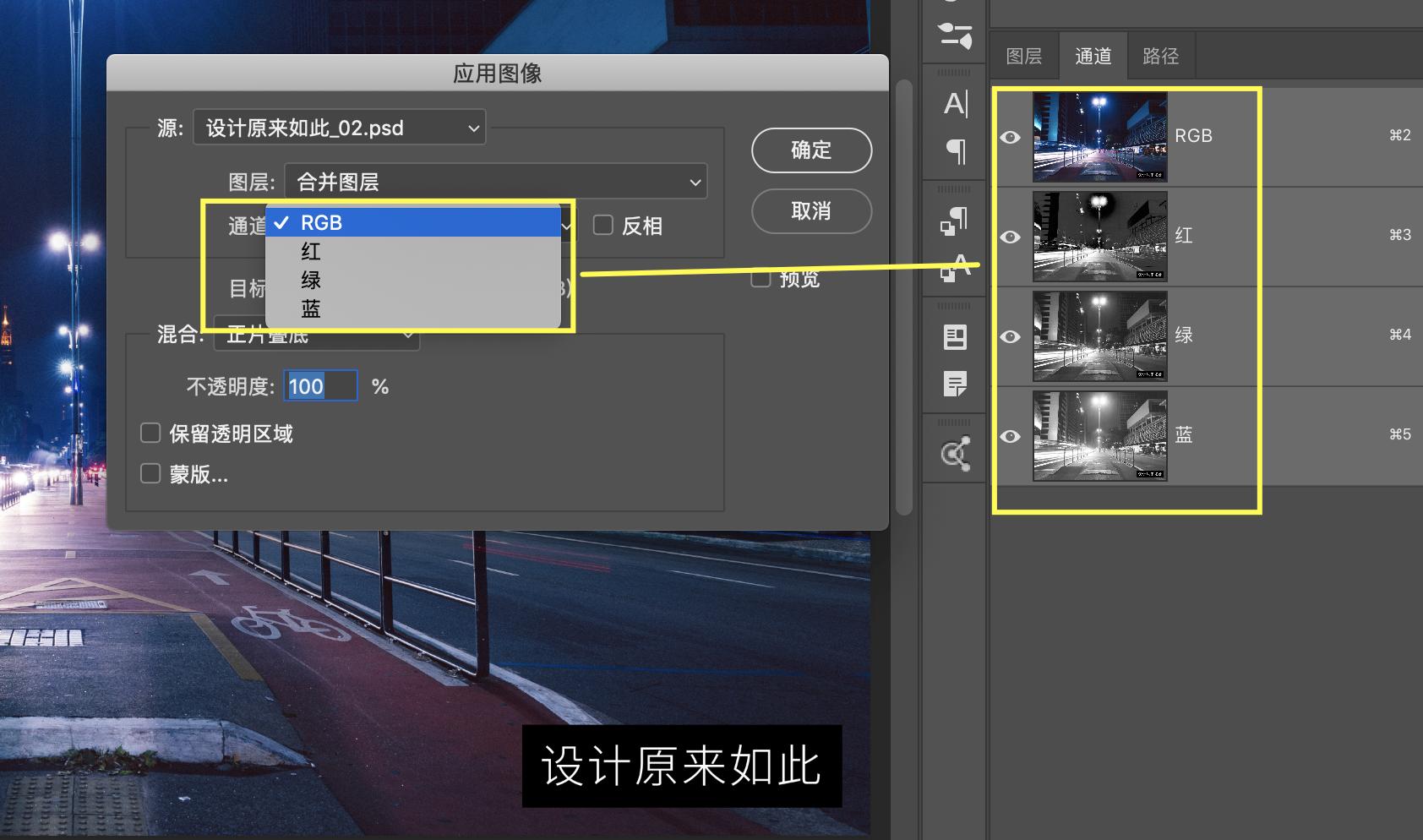Open the Character panel icon
Viewport: 1423px width, 840px height.
(x=954, y=104)
